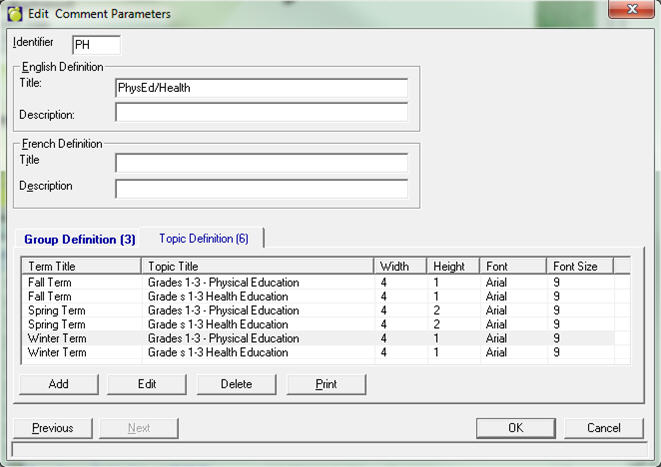Focus the English Description input field
661x467 pixels.
point(261,113)
